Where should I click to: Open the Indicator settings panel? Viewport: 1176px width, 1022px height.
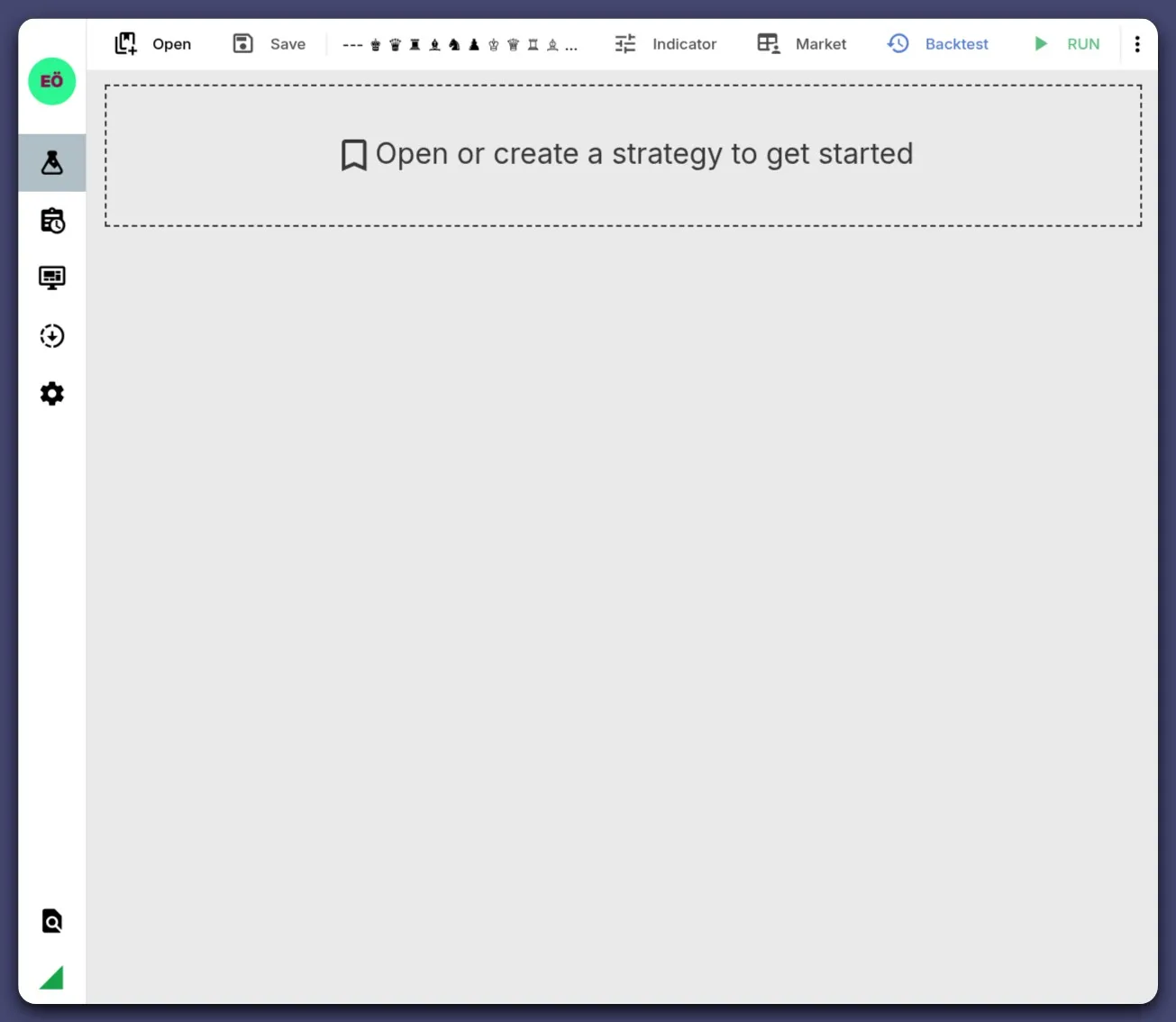click(666, 44)
